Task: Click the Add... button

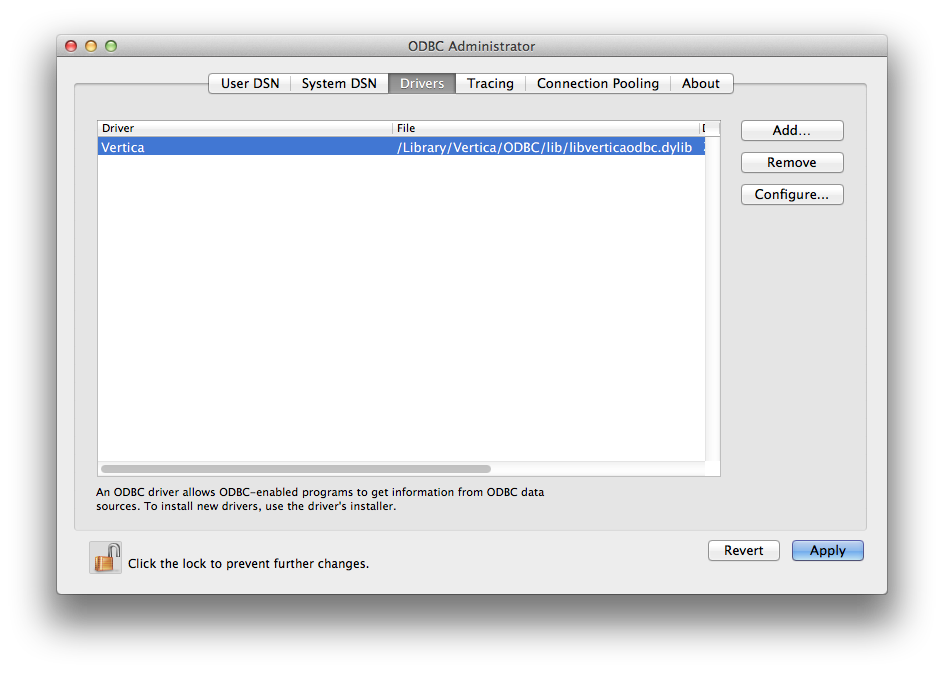Action: click(792, 130)
